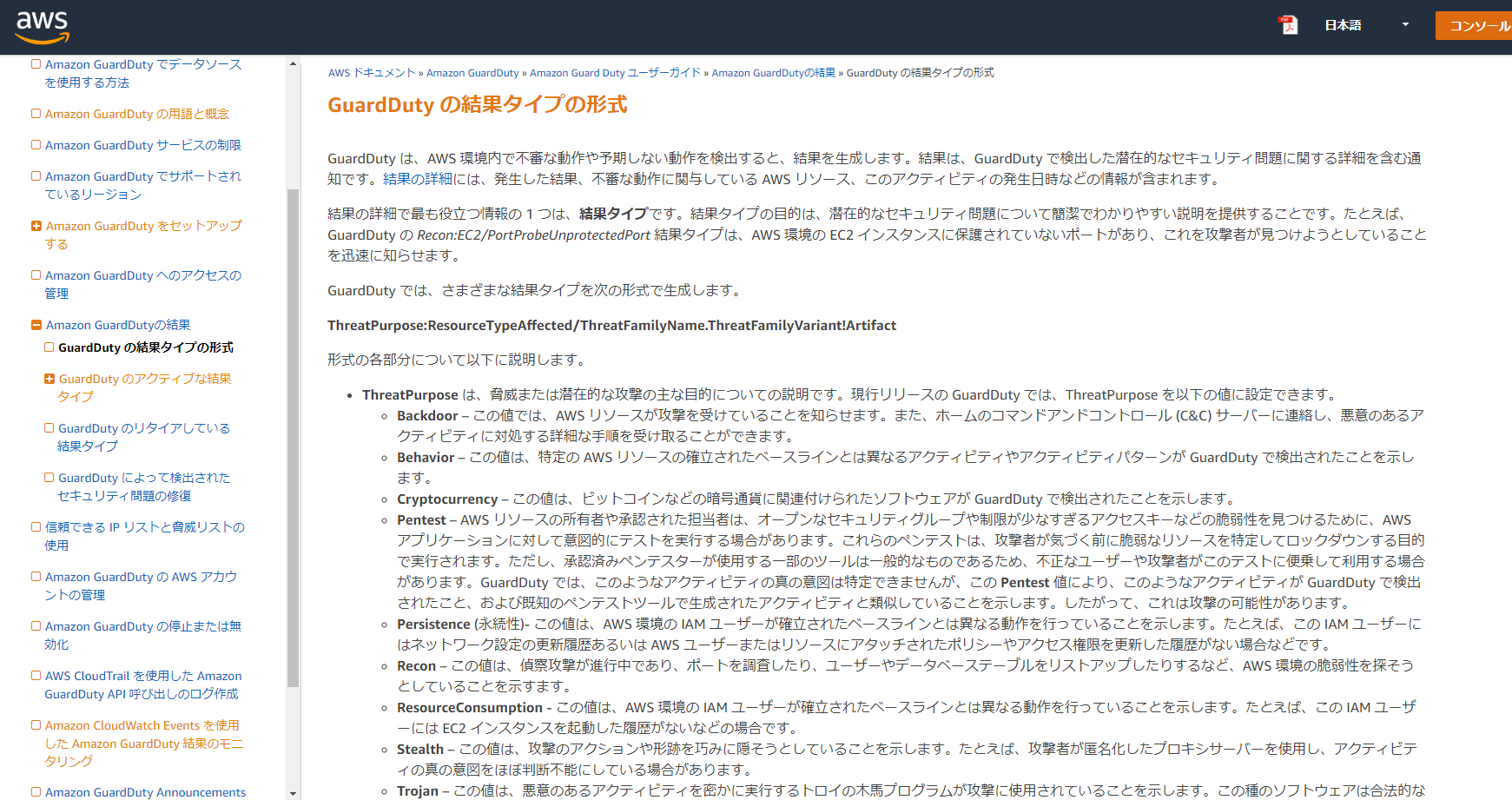
Task: Click the italic text 'Recon:EC2/PortProbeUnprotectedPort'
Action: click(x=533, y=235)
